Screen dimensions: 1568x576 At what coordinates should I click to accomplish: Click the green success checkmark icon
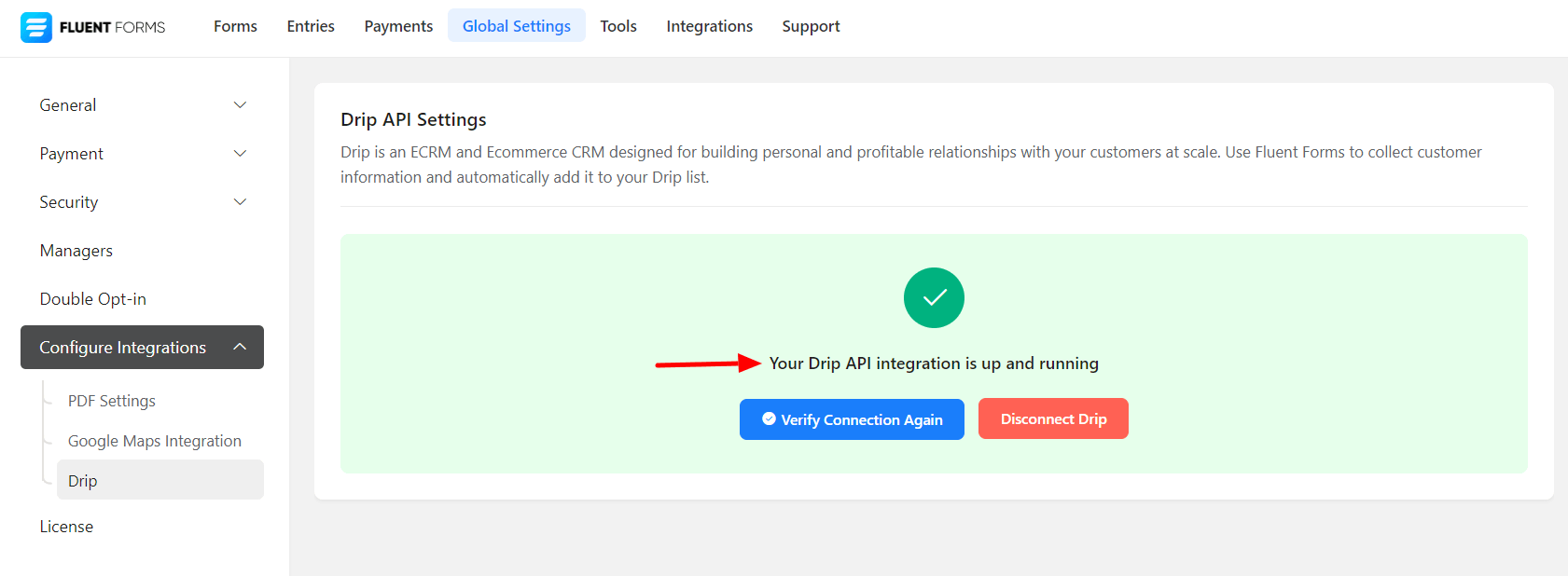pos(934,298)
